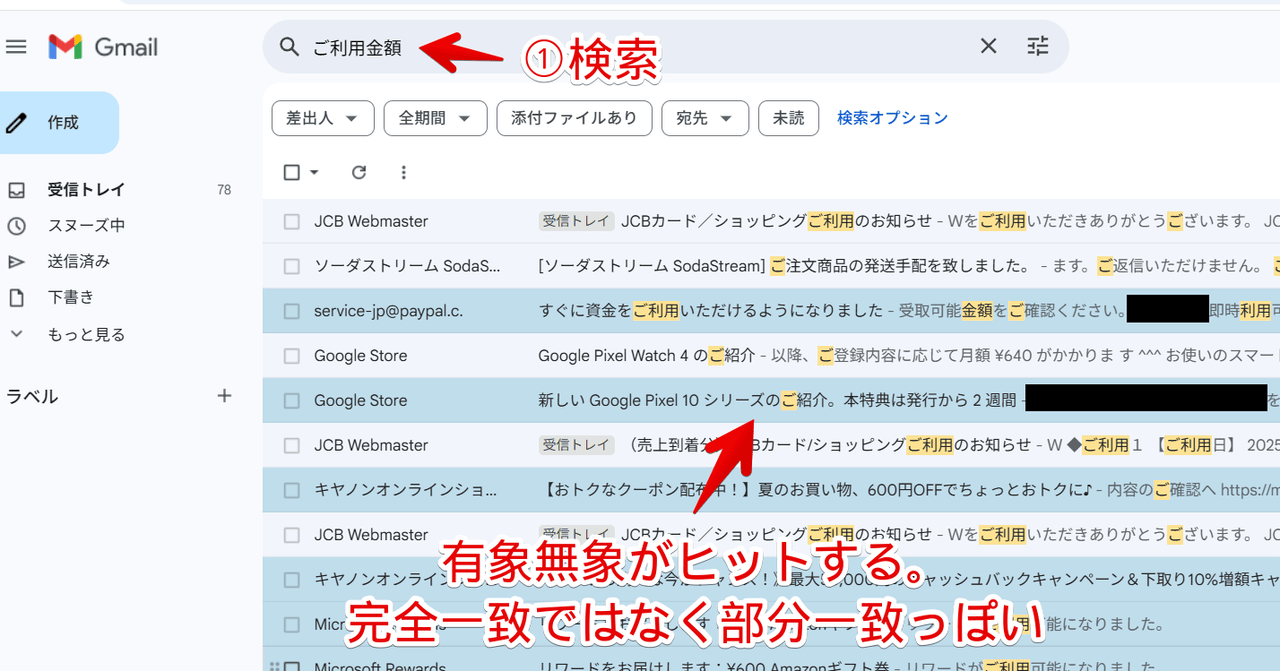Toggle the 添付ファイルあり attachment filter
Viewport: 1280px width, 671px height.
[574, 118]
